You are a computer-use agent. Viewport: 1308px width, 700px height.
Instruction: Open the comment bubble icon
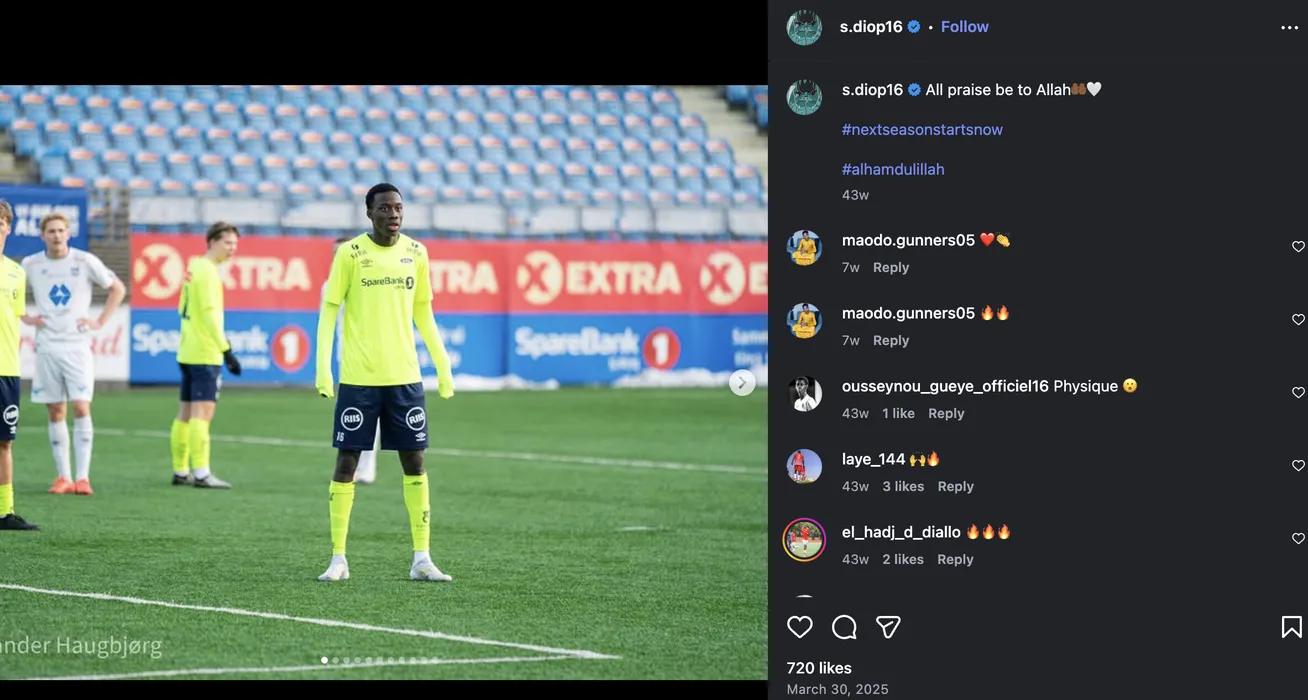[x=844, y=627]
